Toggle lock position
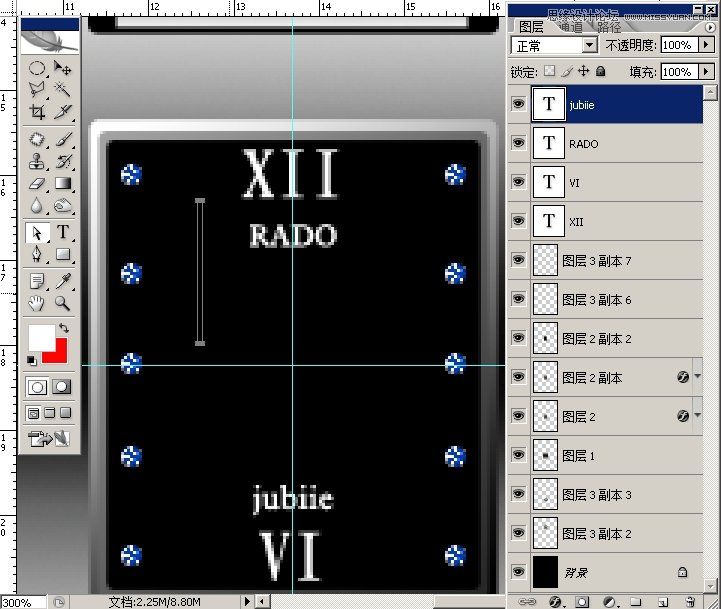The image size is (721, 609). click(x=584, y=71)
